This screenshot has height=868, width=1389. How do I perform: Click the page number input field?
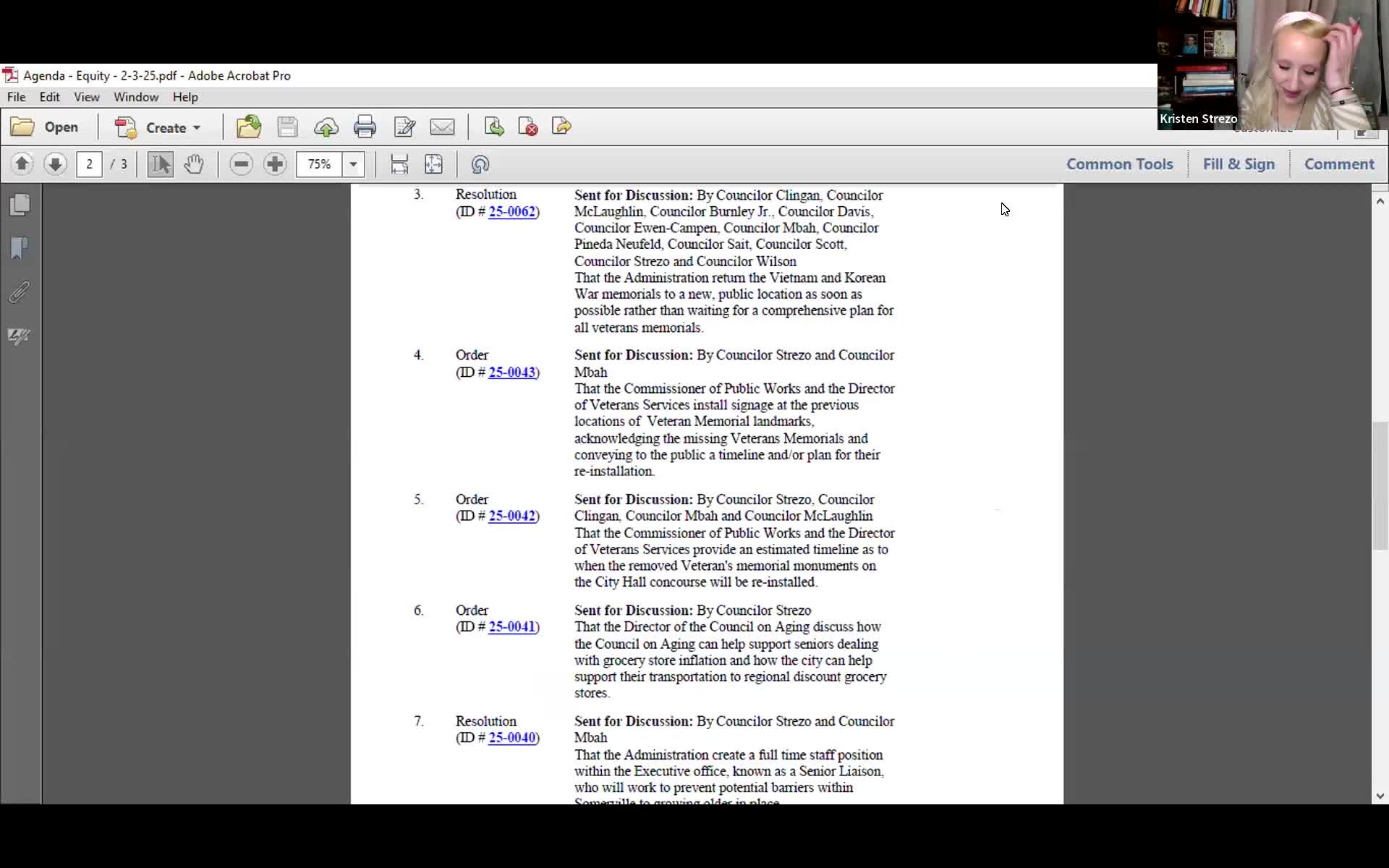coord(89,164)
